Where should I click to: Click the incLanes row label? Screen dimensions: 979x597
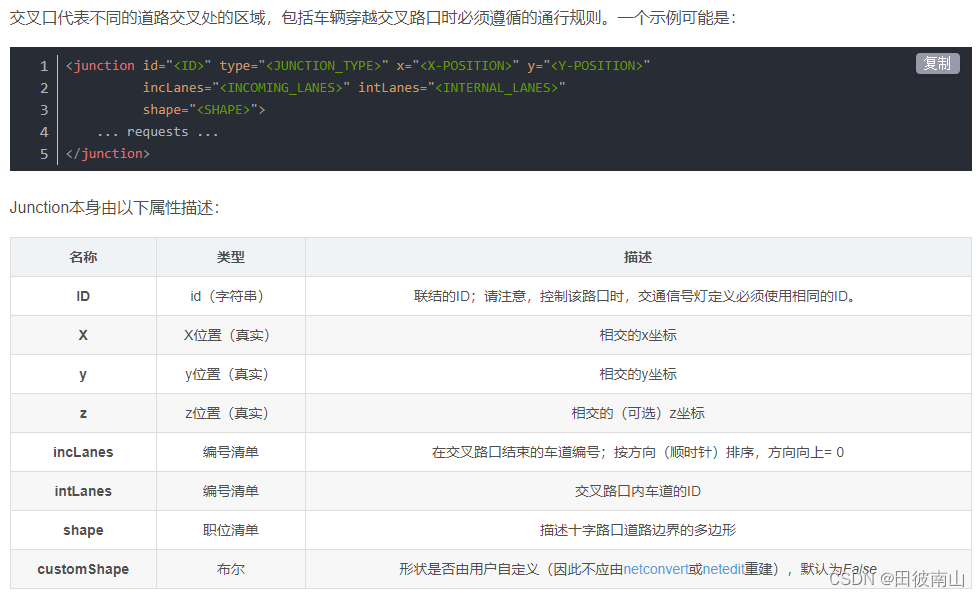pyautogui.click(x=82, y=452)
